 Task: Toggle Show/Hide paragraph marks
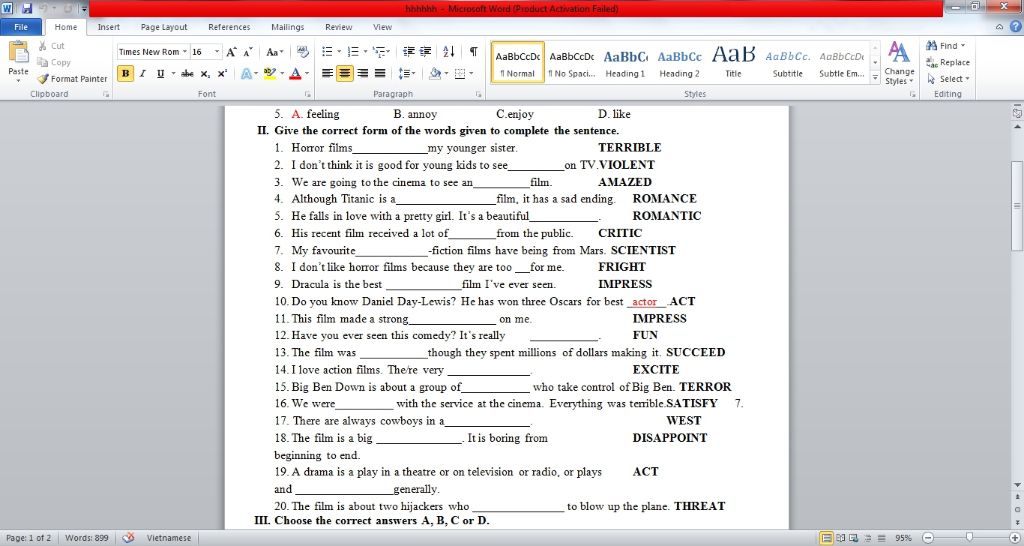[x=473, y=52]
